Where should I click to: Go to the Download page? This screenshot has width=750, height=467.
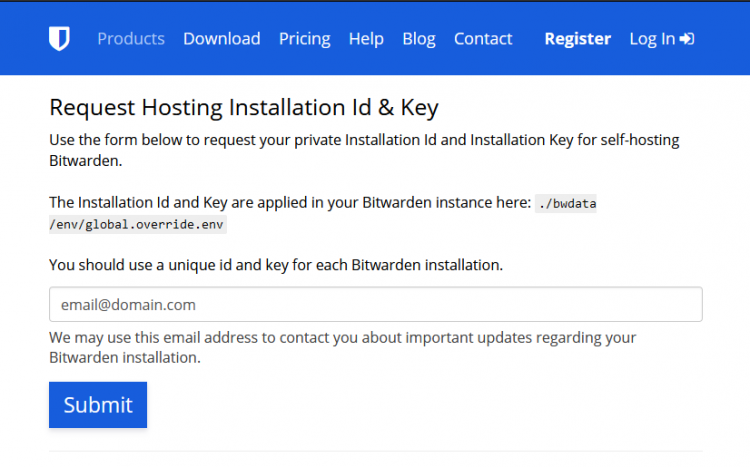tap(222, 39)
